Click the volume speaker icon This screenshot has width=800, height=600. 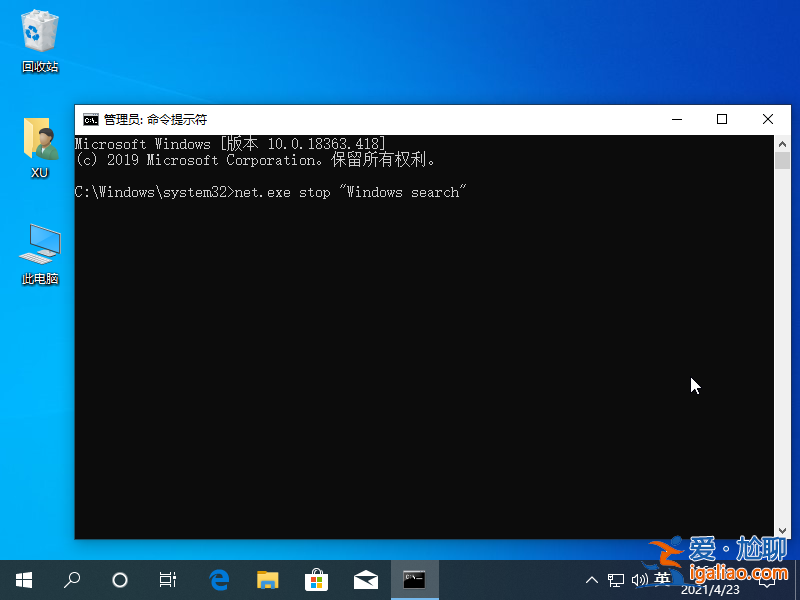pos(641,580)
